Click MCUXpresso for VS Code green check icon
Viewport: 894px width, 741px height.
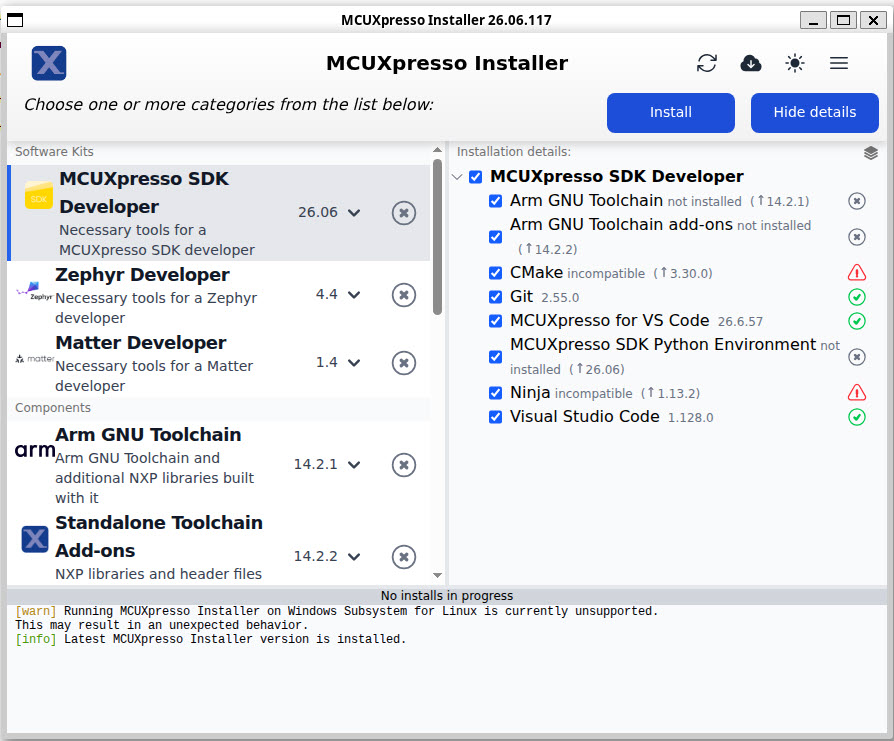tap(856, 321)
